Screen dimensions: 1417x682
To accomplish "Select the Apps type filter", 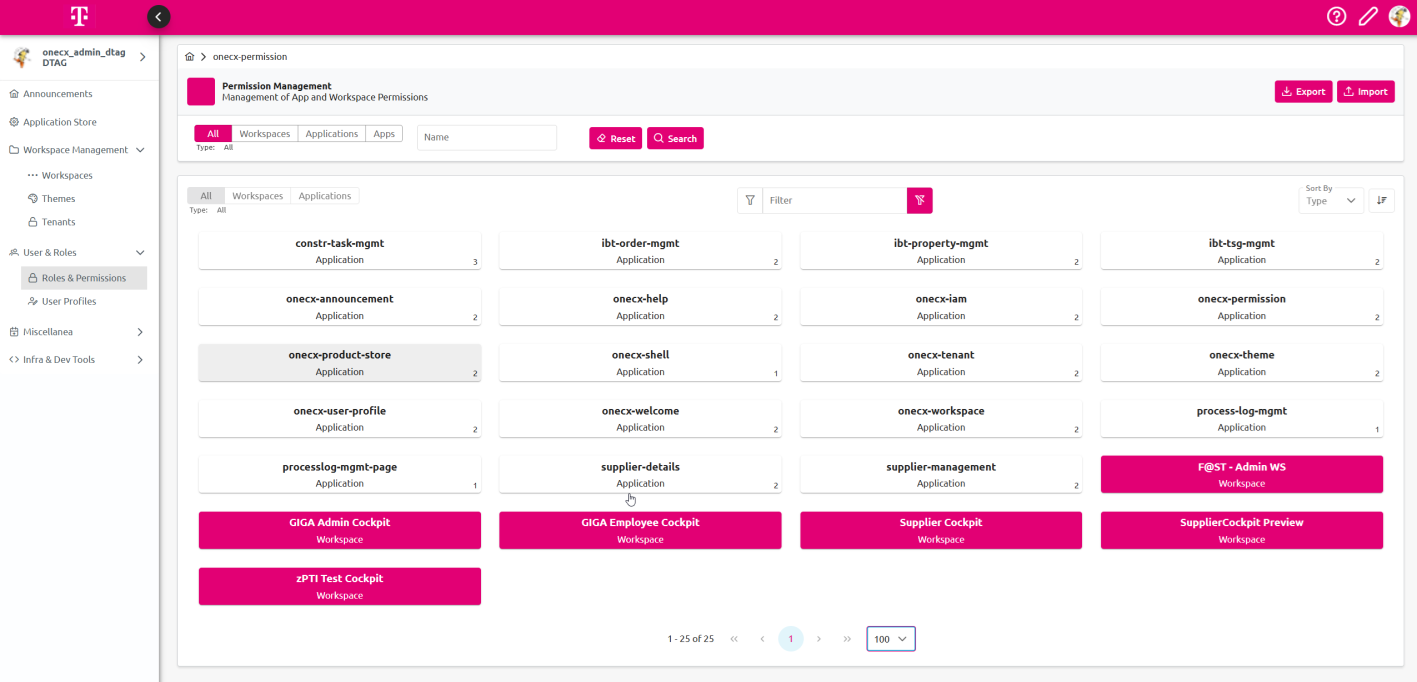I will tap(384, 132).
